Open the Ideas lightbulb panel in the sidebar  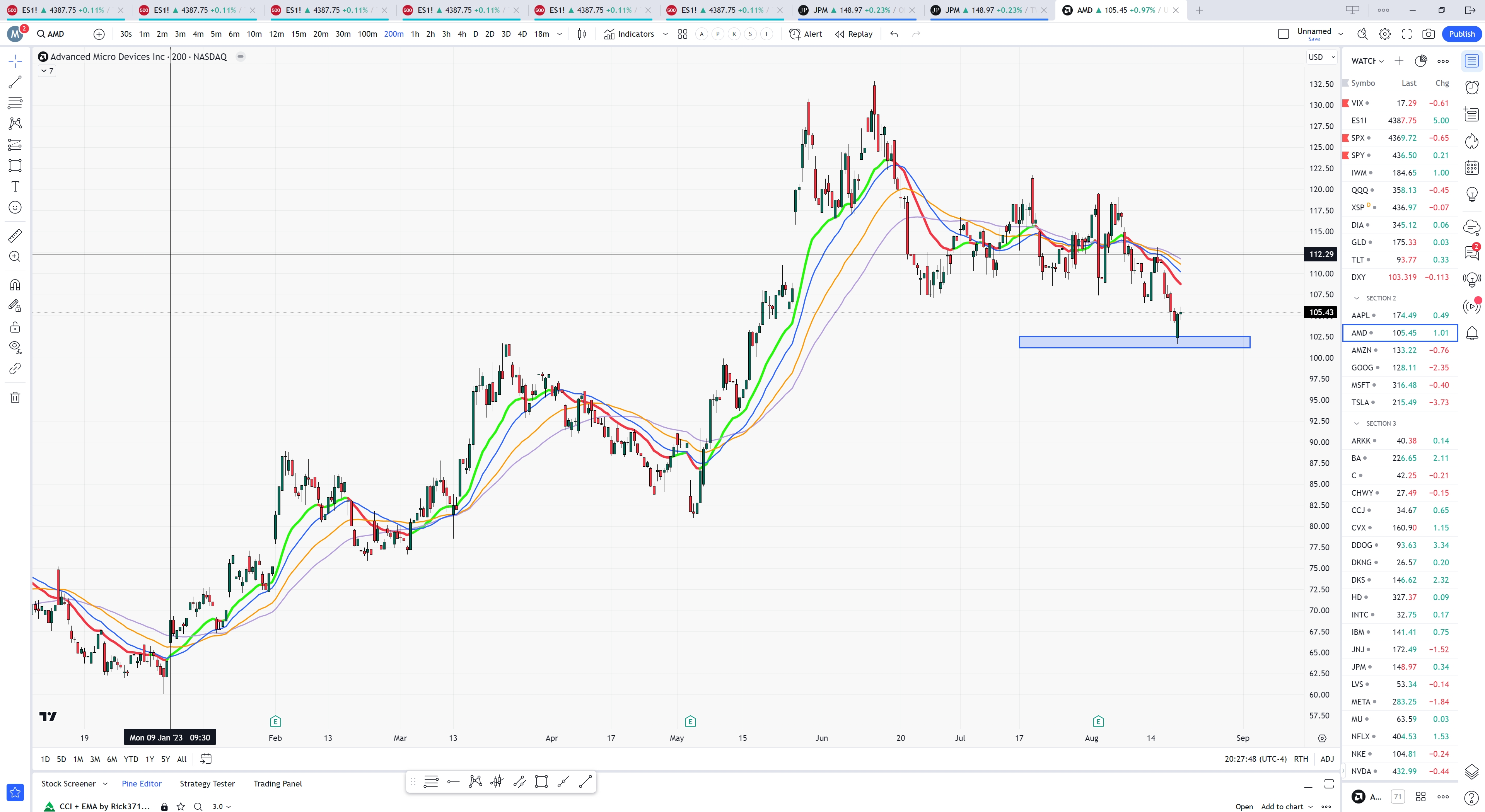point(1472,195)
